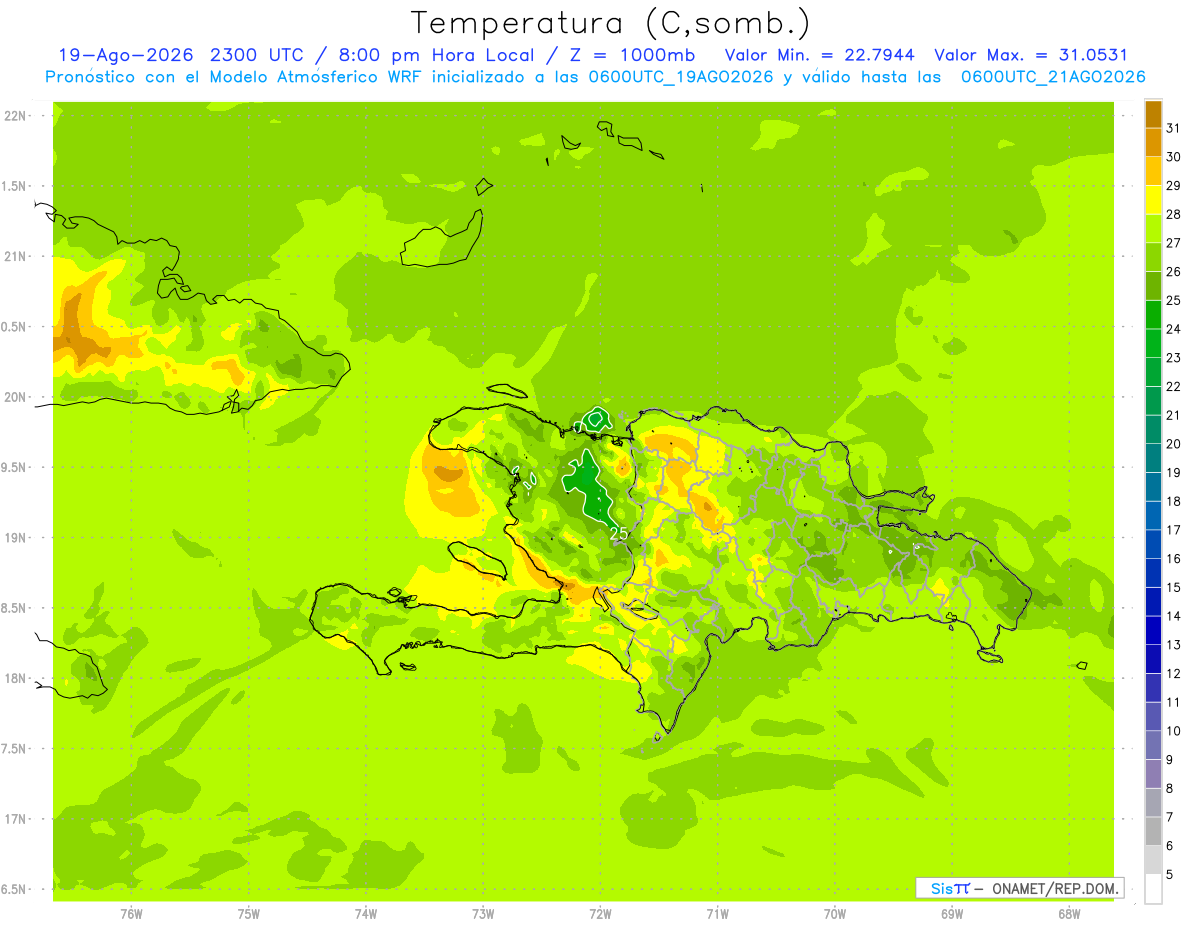The width and height of the screenshot is (1200, 927).
Task: Click the colorbar label "15"
Action: point(1173,587)
